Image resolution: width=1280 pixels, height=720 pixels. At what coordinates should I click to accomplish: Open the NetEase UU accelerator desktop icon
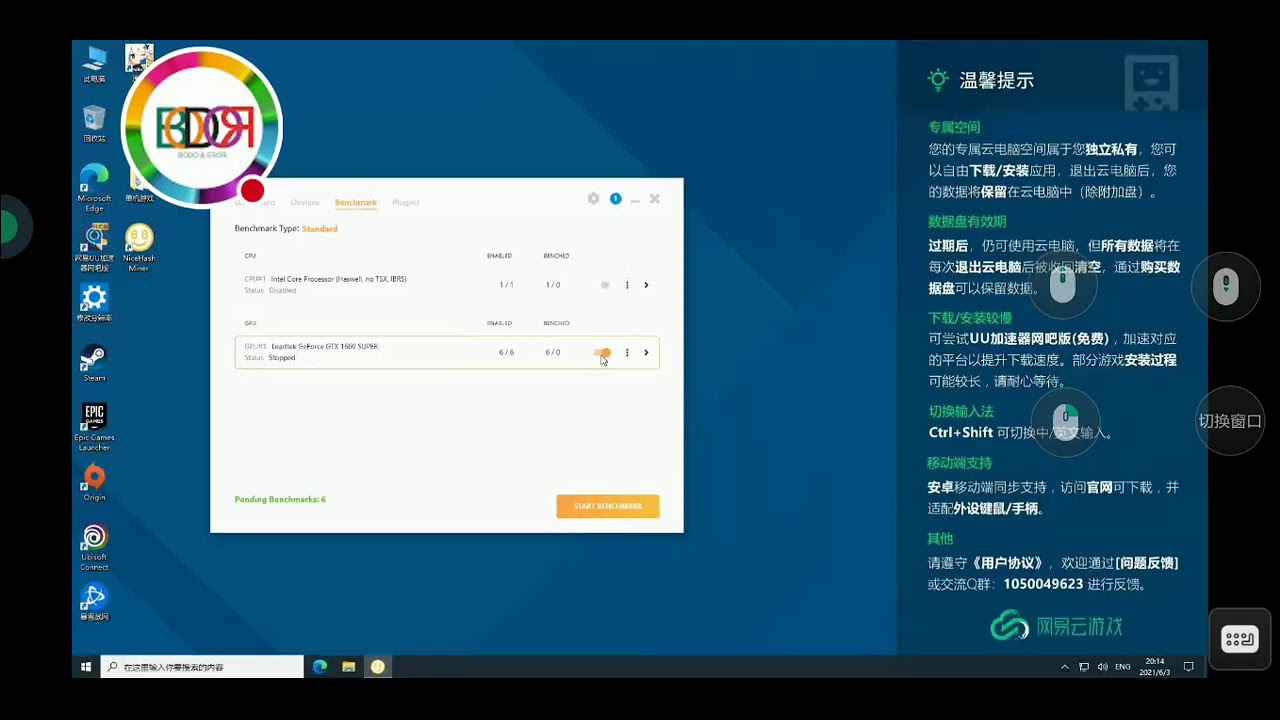click(94, 248)
